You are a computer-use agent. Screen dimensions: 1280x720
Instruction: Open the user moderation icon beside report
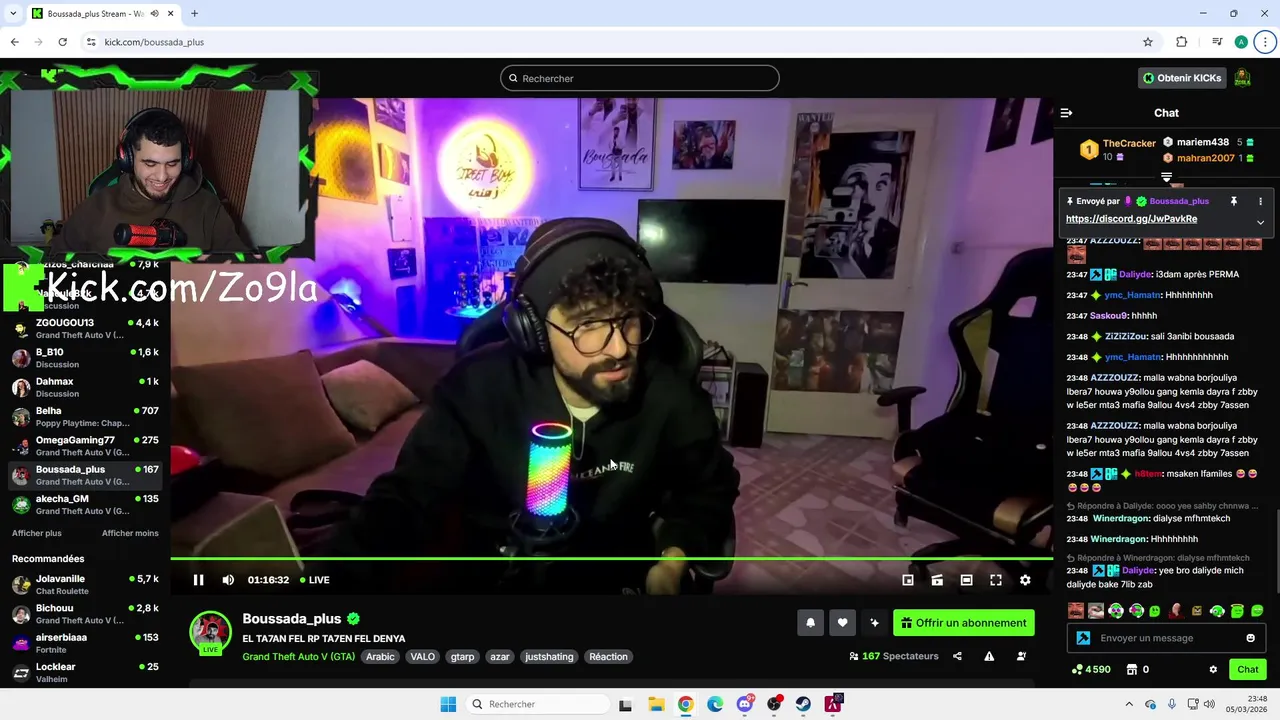point(1021,656)
